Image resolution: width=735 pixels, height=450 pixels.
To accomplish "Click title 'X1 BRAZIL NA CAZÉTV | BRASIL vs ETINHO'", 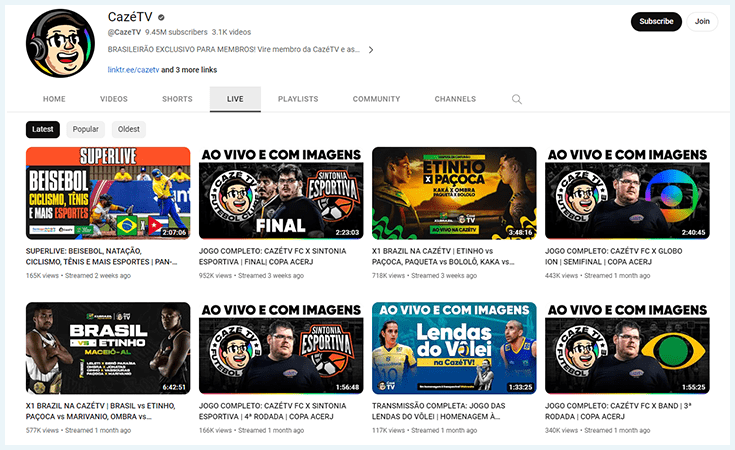I will coord(101,411).
